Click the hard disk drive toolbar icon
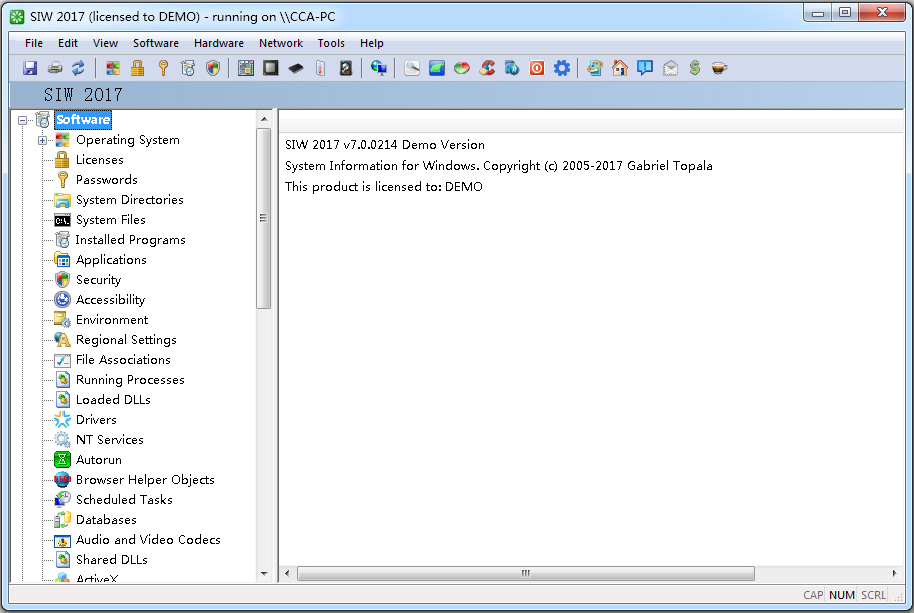The image size is (914, 613). 346,68
